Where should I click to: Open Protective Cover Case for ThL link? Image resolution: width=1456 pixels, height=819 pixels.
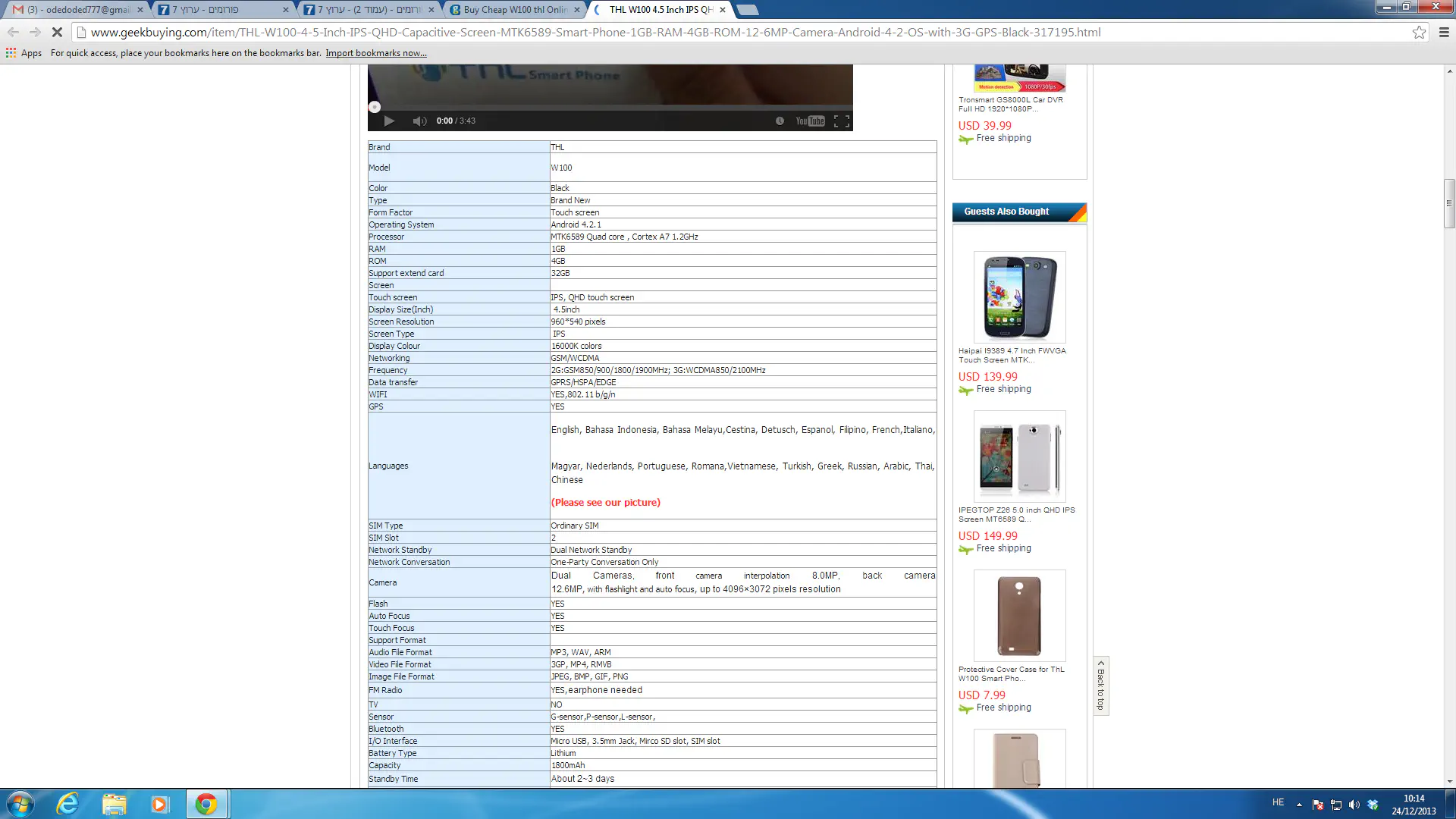(x=1011, y=673)
